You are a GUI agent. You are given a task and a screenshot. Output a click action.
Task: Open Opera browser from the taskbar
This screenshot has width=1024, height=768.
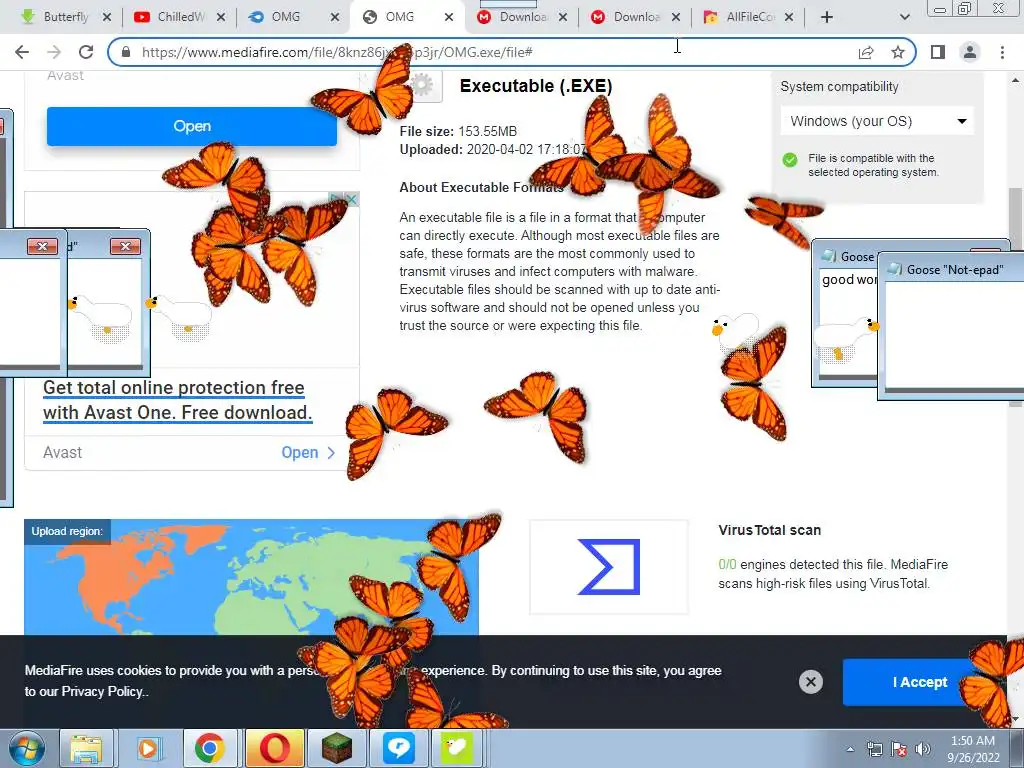click(274, 748)
